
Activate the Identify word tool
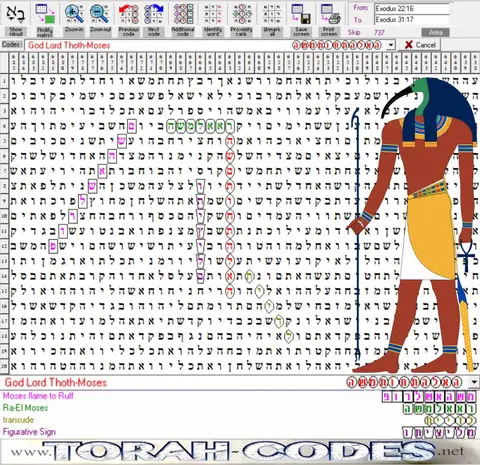coord(213,19)
